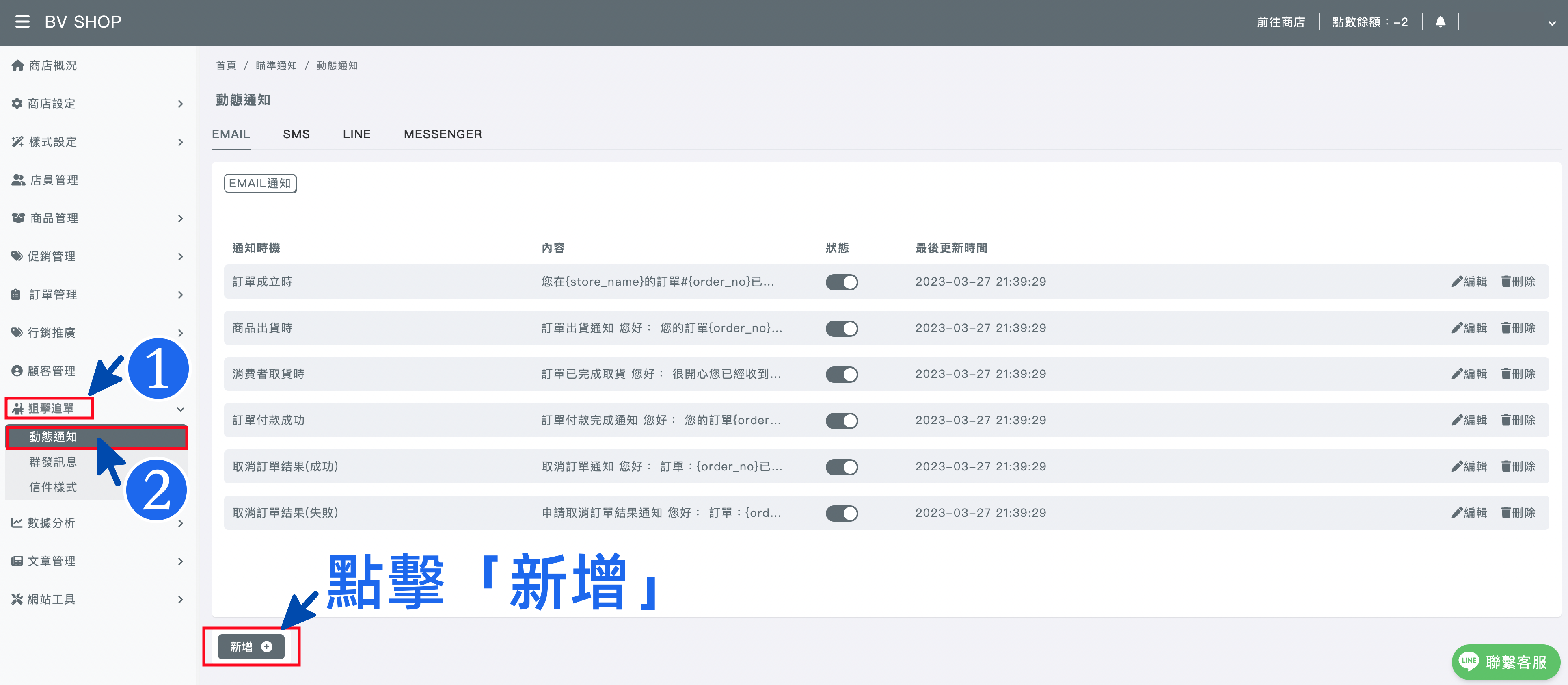Expand the 訂單管理 chevron
Screen dimensions: 1568x685
pyautogui.click(x=180, y=295)
